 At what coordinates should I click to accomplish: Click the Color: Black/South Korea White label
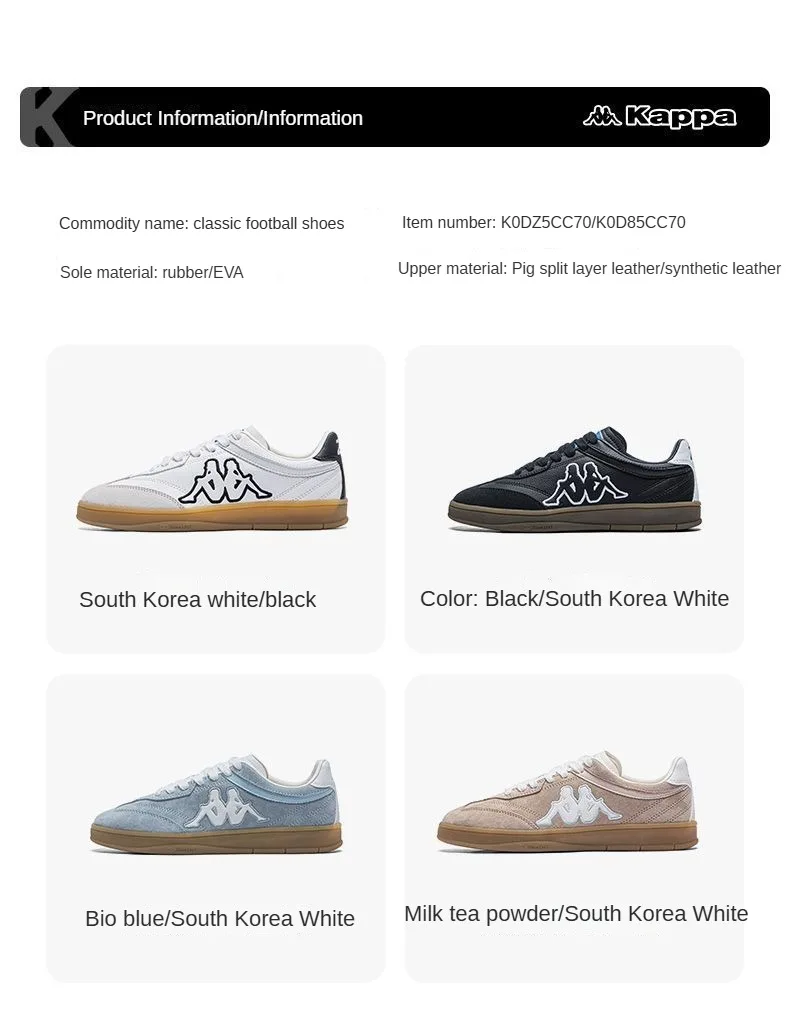pyautogui.click(x=574, y=598)
